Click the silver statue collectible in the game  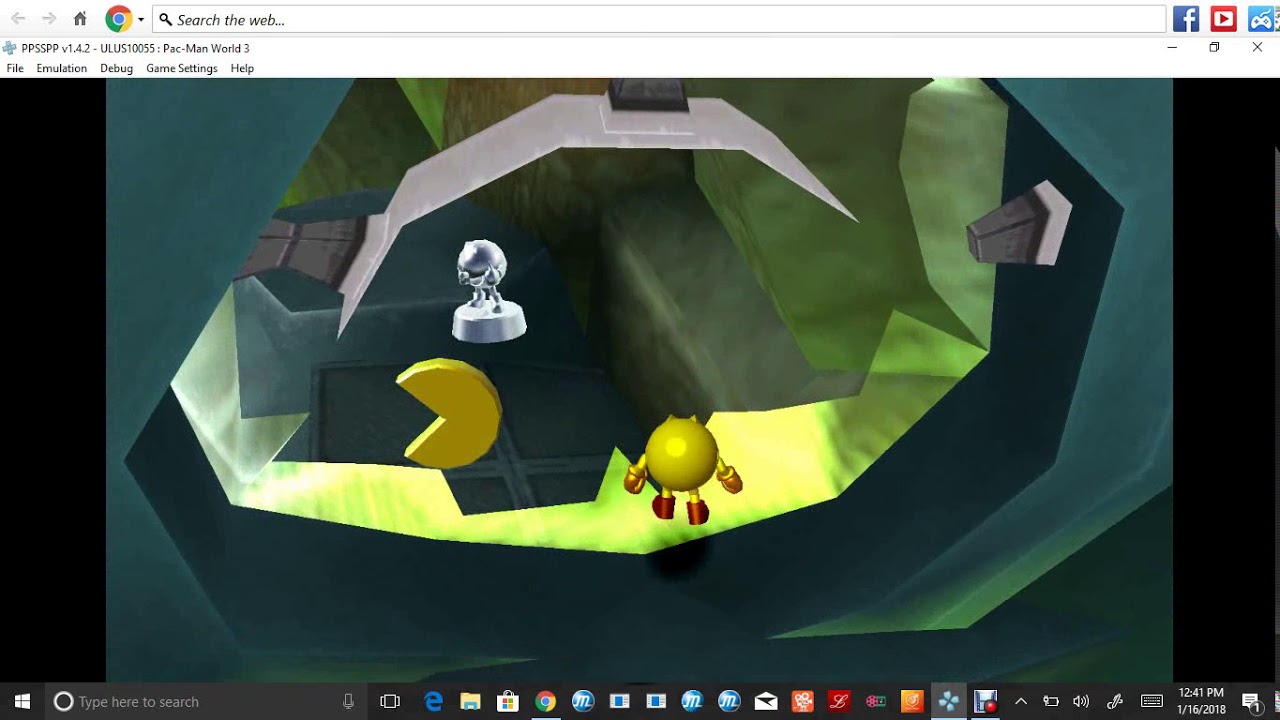(487, 290)
